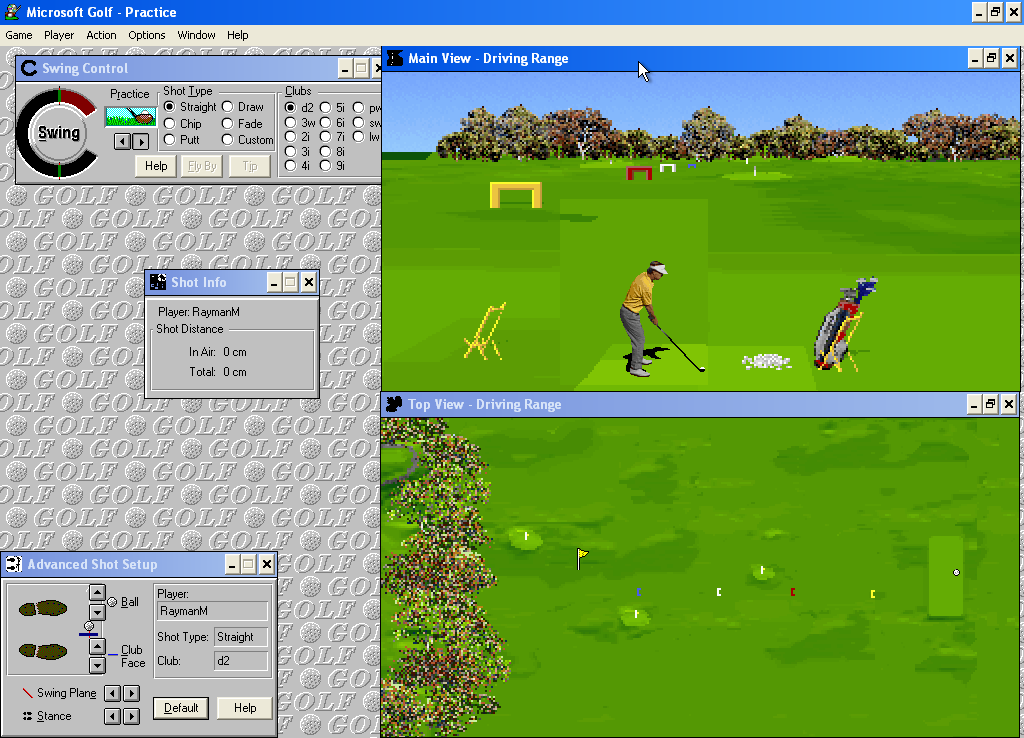
Task: Click the red target frame in Main View
Action: [639, 173]
